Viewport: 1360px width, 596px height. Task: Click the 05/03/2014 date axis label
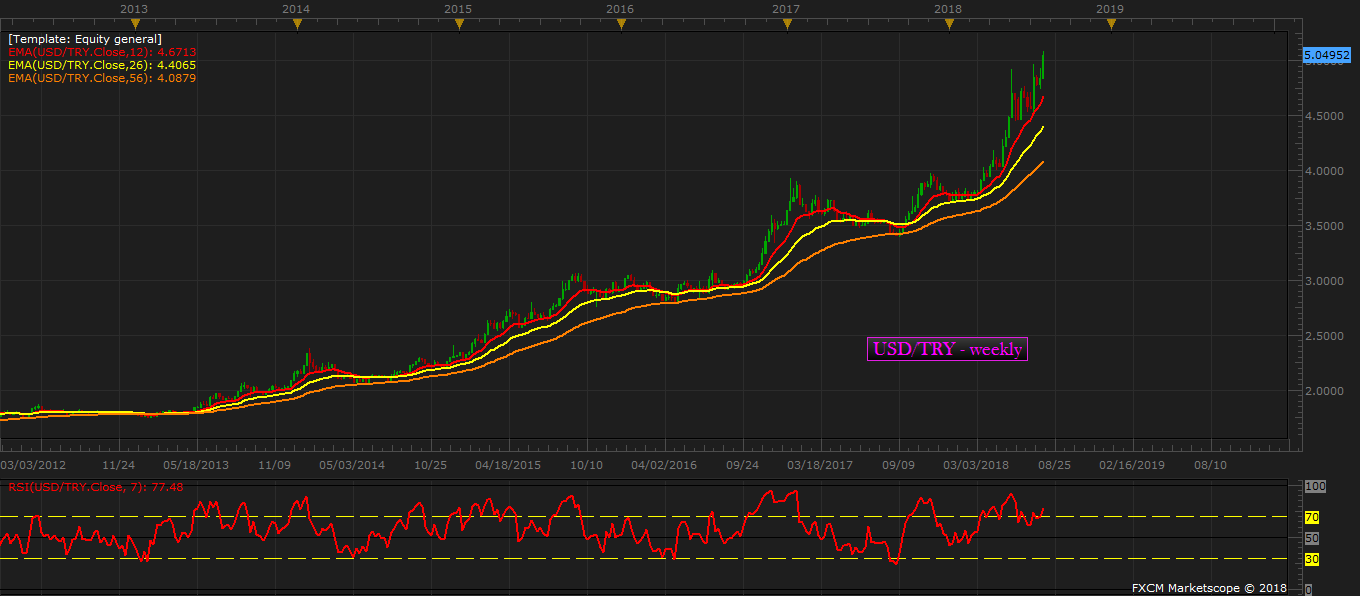point(352,465)
